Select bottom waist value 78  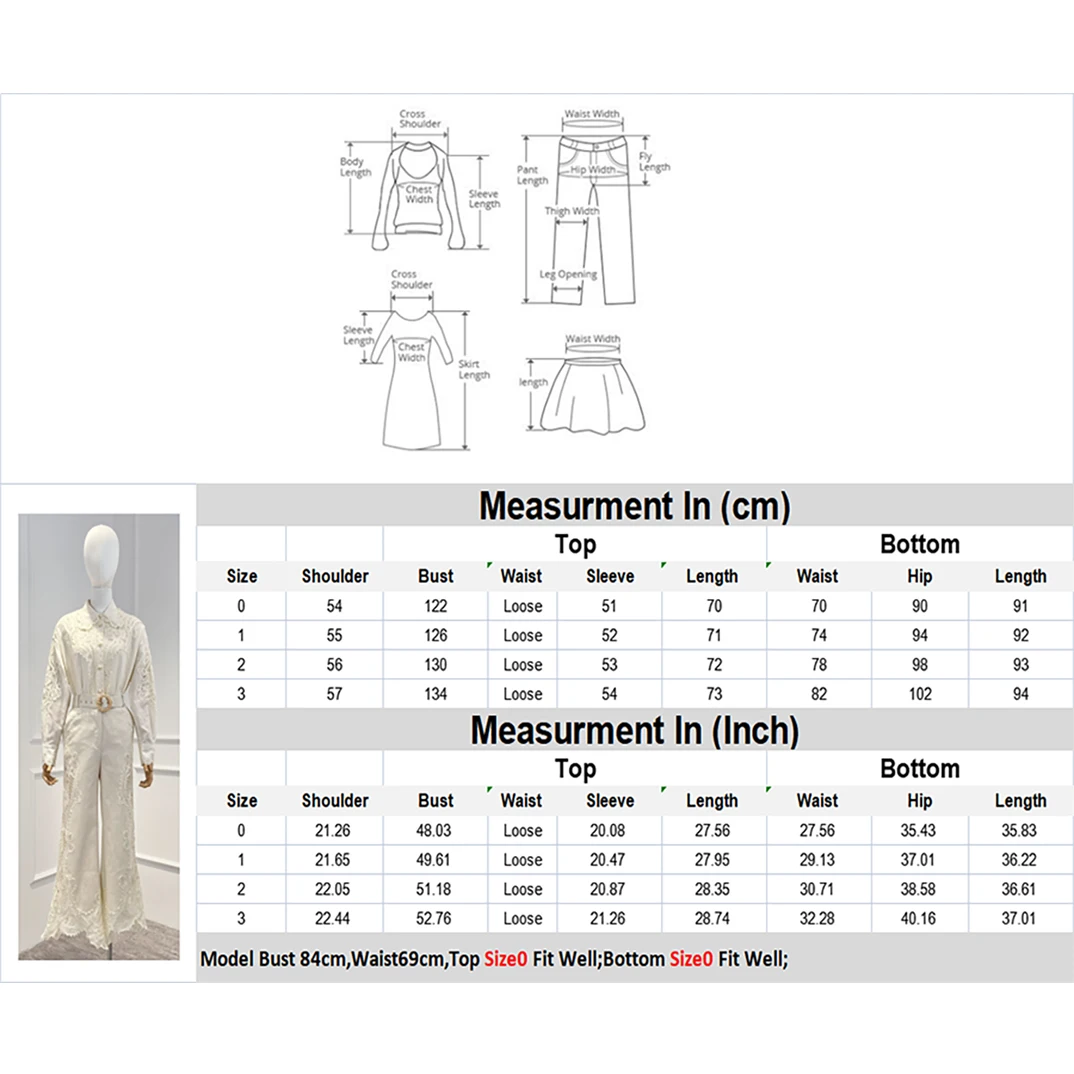point(819,665)
